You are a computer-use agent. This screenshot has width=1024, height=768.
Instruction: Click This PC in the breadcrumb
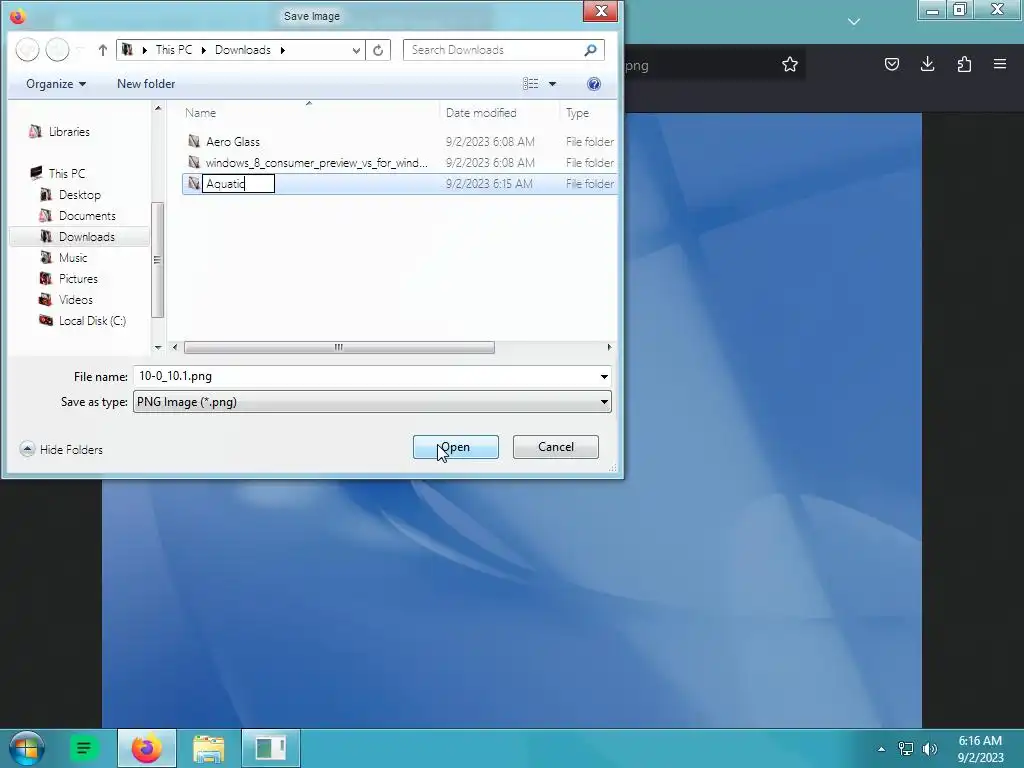point(174,50)
